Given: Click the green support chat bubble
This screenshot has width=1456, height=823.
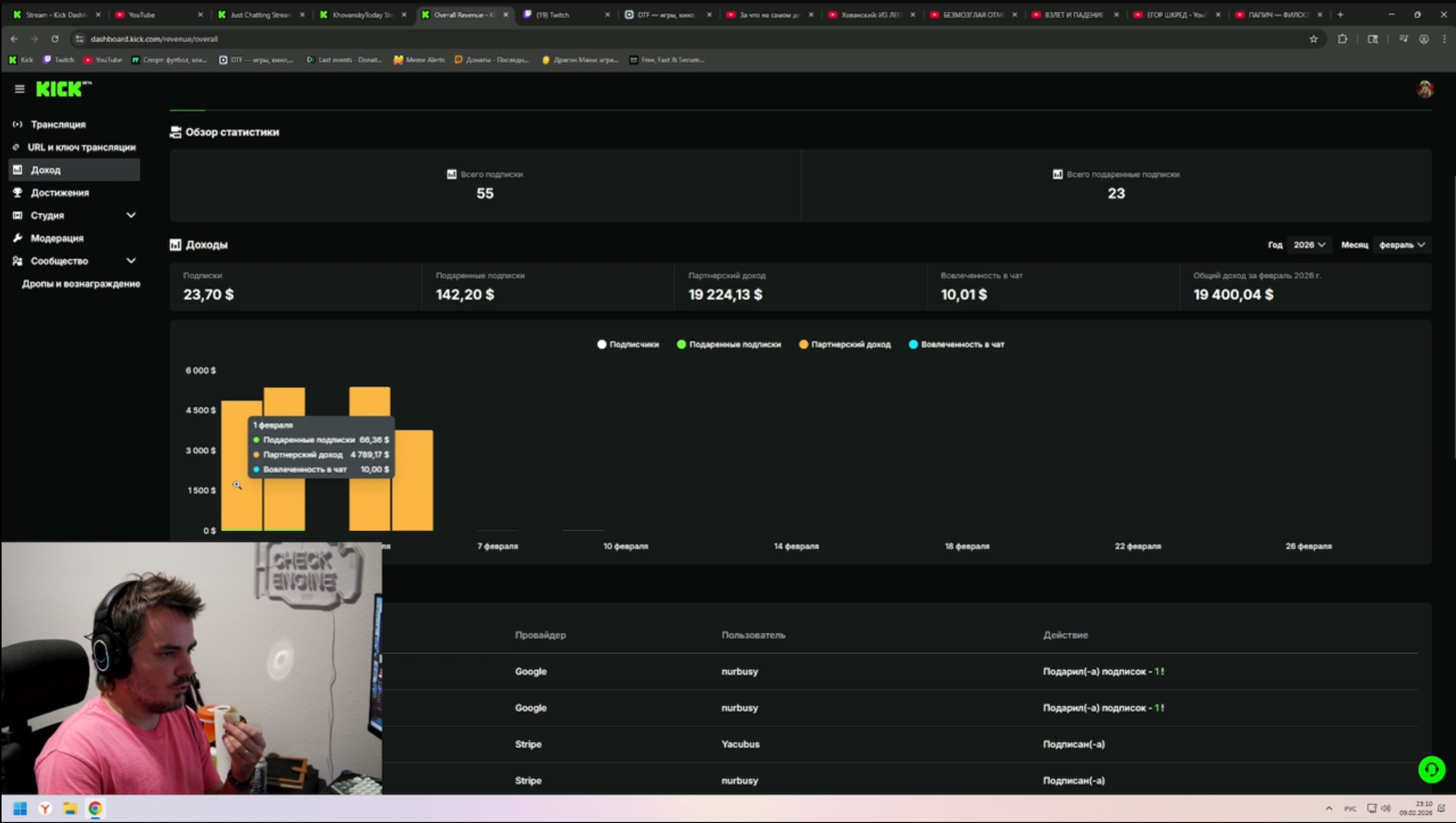Looking at the screenshot, I should tap(1431, 769).
